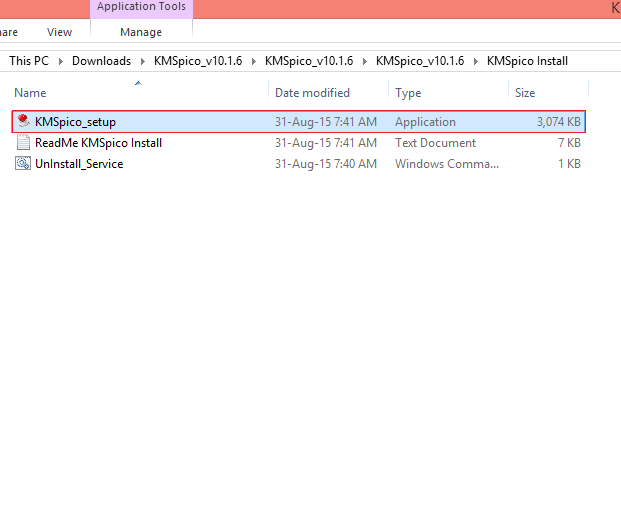Go to Downloads via the breadcrumb
The width and height of the screenshot is (621, 519).
(101, 61)
